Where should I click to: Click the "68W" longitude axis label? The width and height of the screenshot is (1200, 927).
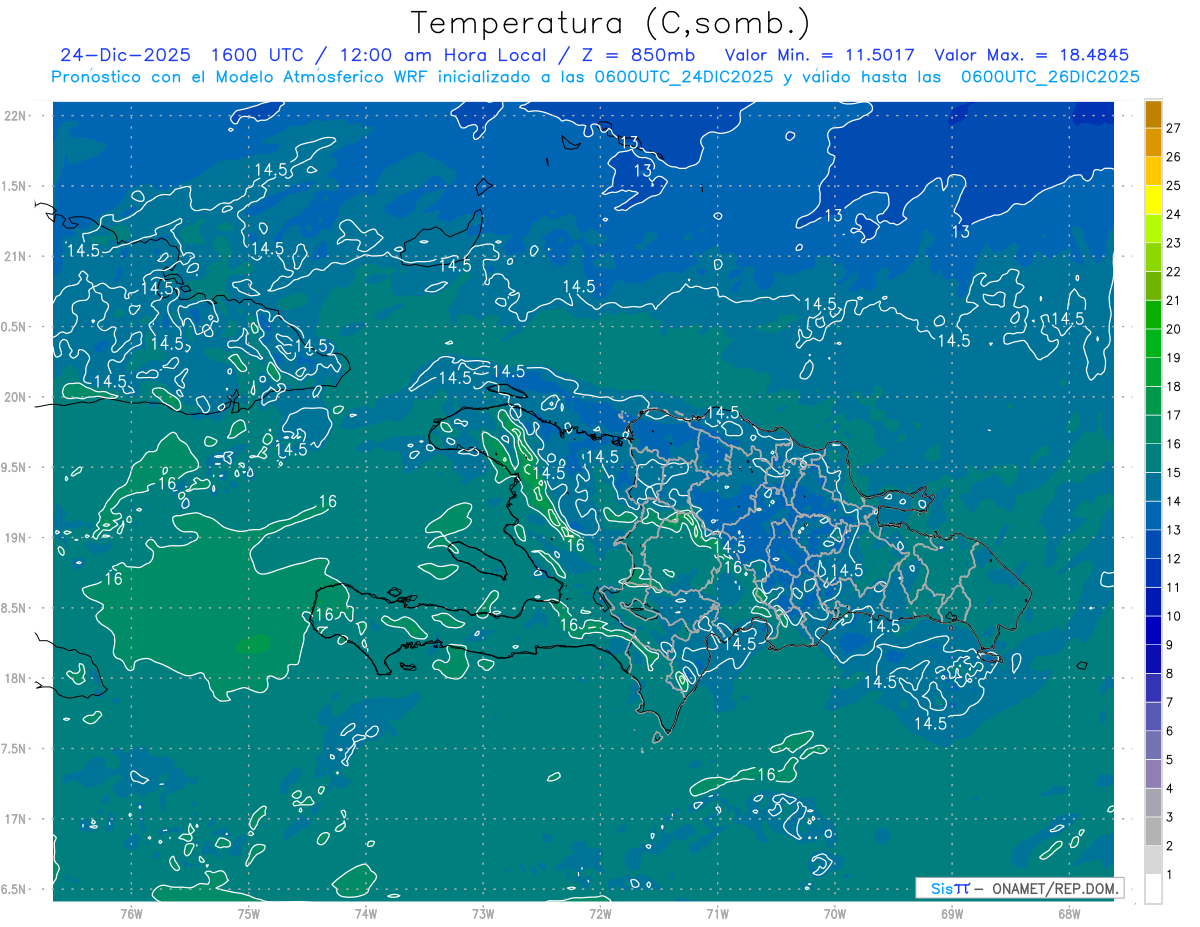click(1069, 912)
